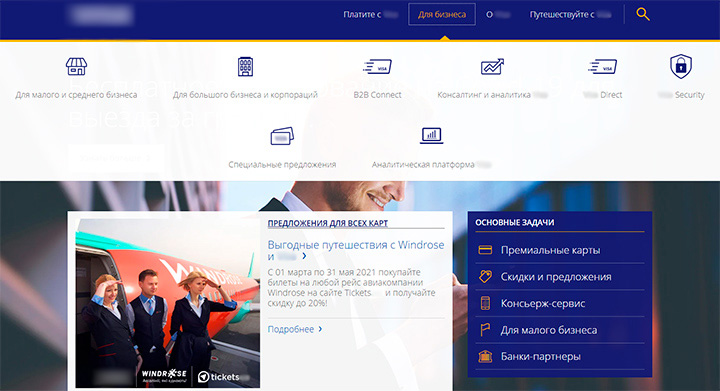
Task: Click the analytics platform laptop icon
Action: (432, 136)
